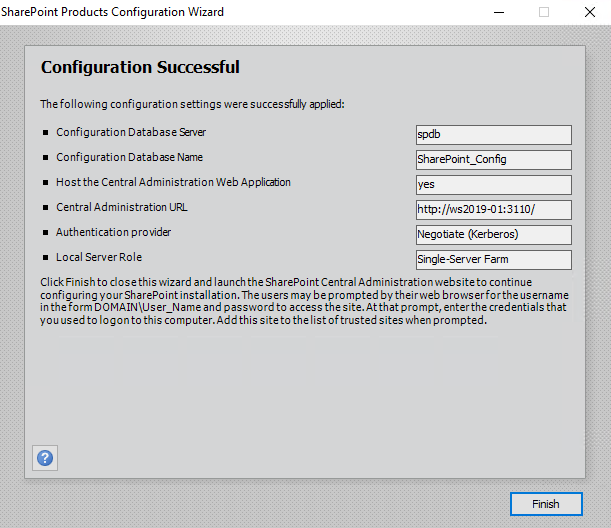Click the Configuration Database Server label

pos(131,132)
